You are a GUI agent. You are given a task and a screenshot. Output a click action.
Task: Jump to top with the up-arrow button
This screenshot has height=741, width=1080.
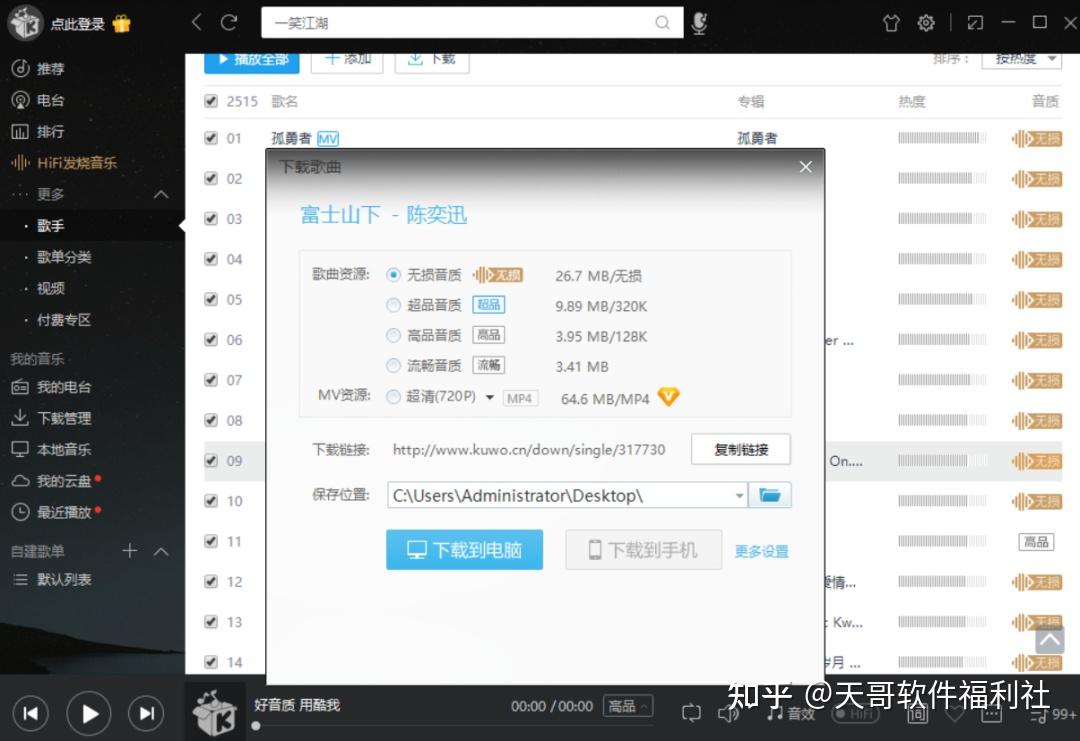1050,640
